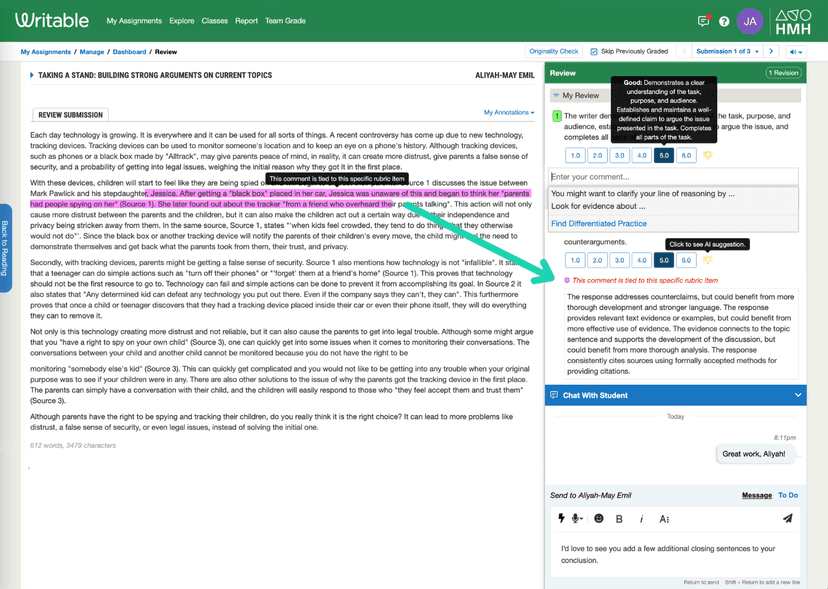Screen dimensions: 828x589
Task: Click the help question mark icon
Action: pyautogui.click(x=724, y=21)
